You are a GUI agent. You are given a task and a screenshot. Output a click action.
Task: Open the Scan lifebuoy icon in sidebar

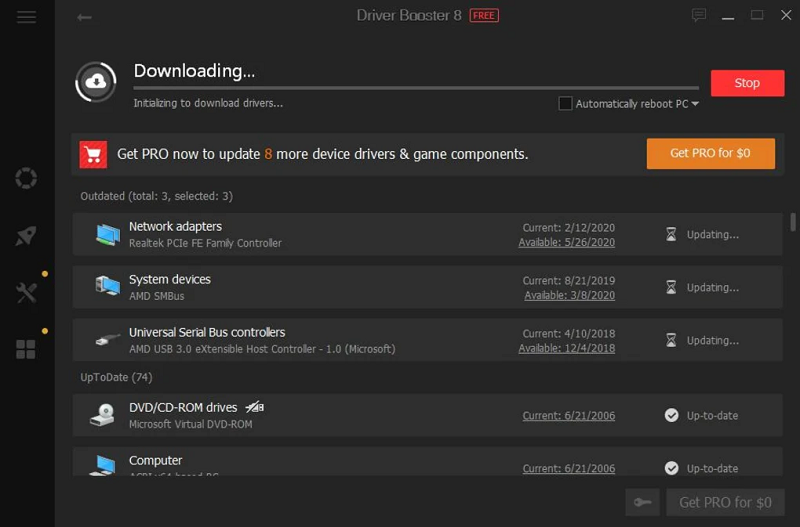click(26, 179)
